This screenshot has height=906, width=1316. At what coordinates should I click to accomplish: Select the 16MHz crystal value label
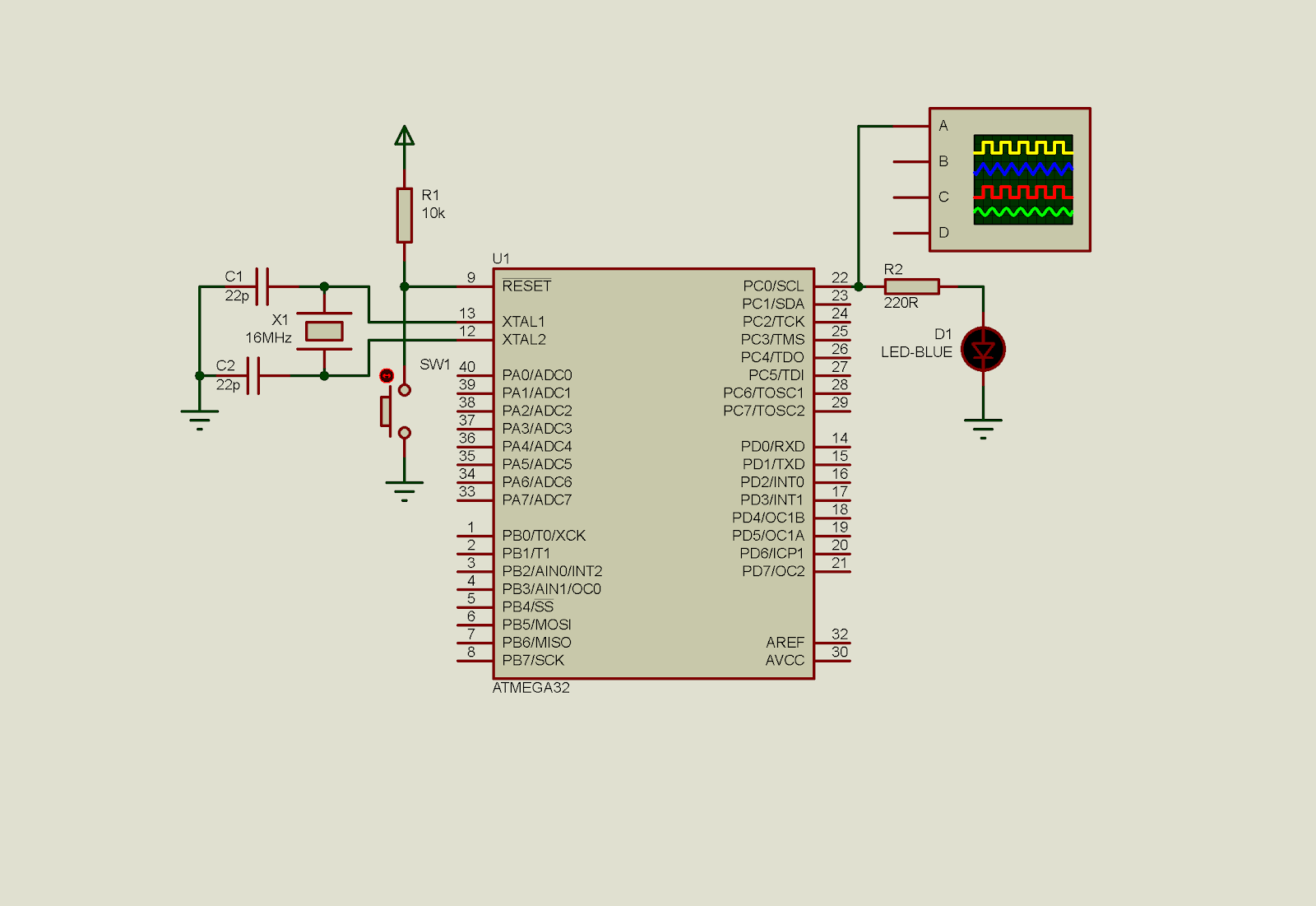click(x=268, y=338)
